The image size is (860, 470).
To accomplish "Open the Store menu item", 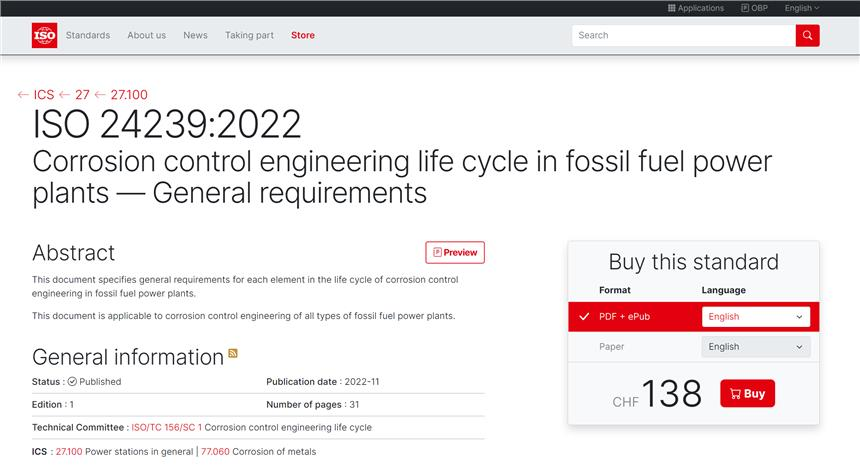I will pos(303,35).
